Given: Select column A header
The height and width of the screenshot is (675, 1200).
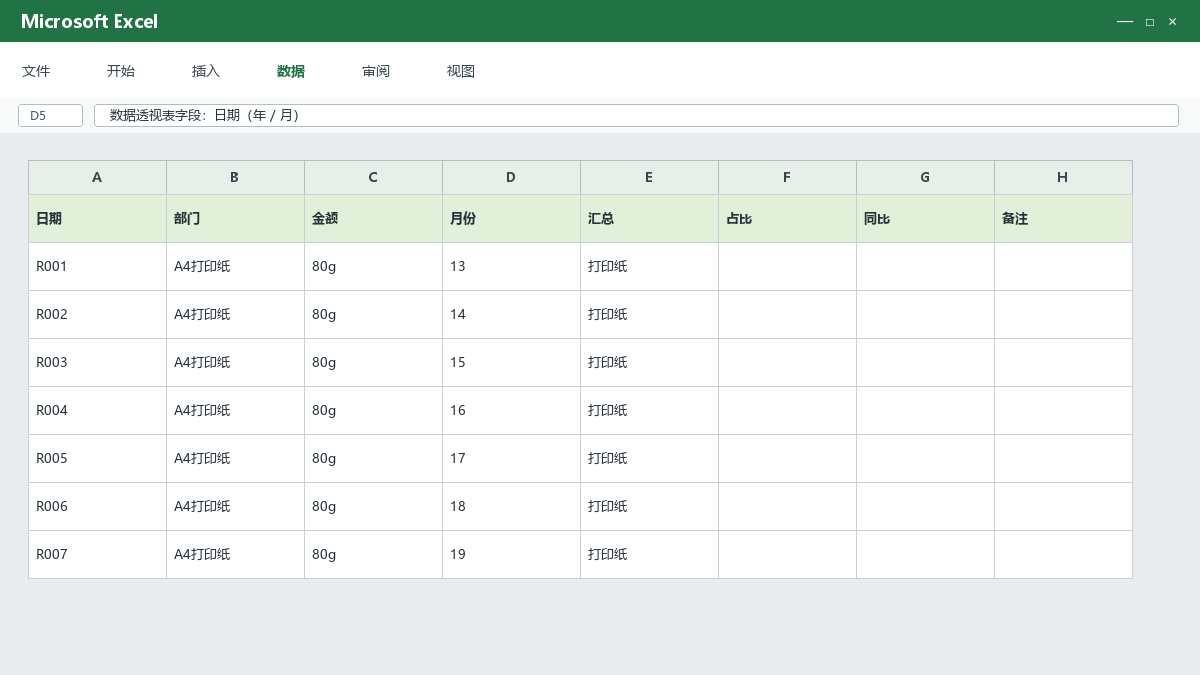Looking at the screenshot, I should 97,177.
